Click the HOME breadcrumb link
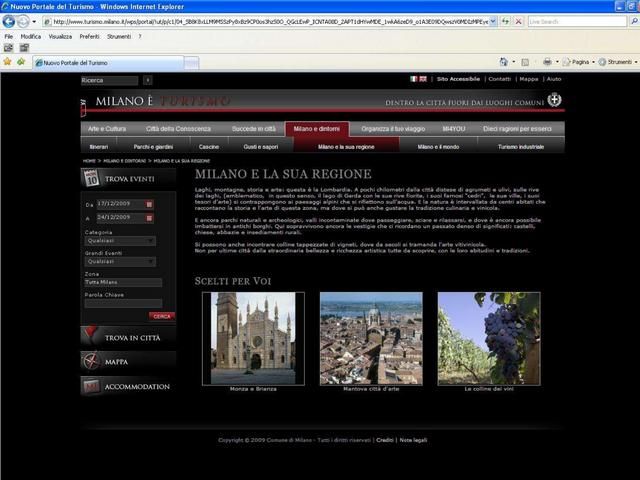The image size is (640, 480). tap(89, 161)
